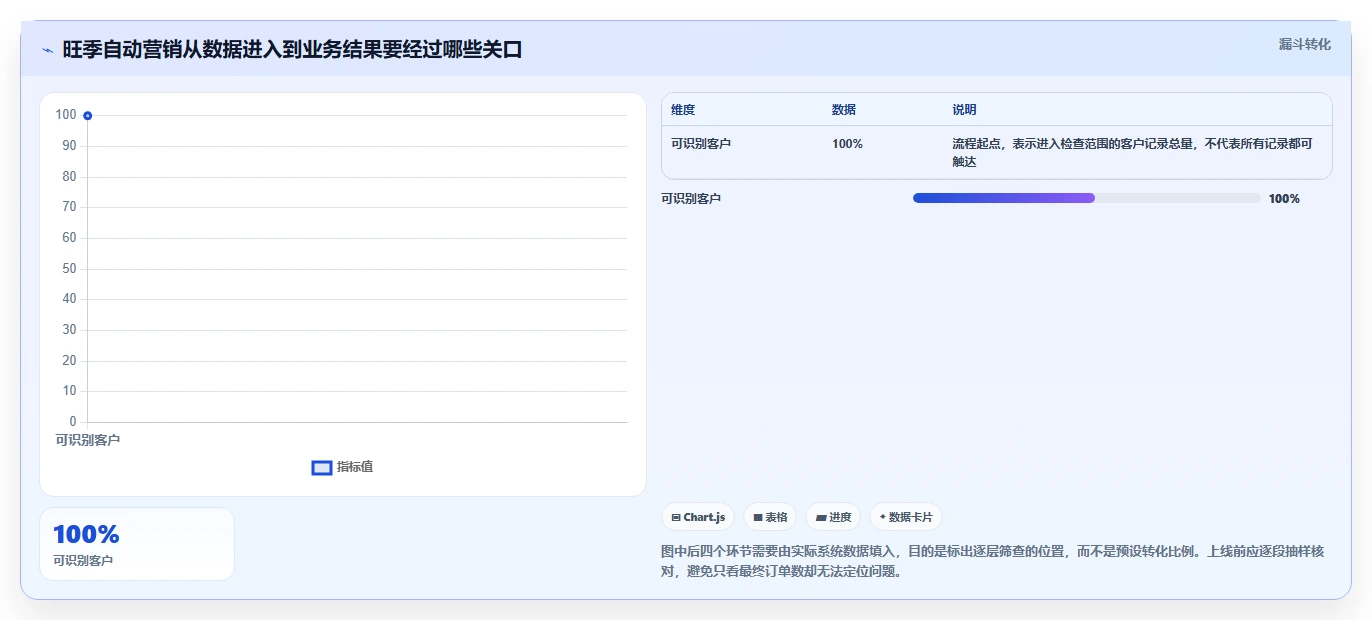Click the y-axis label 0
The height and width of the screenshot is (620, 1372).
[x=73, y=422]
